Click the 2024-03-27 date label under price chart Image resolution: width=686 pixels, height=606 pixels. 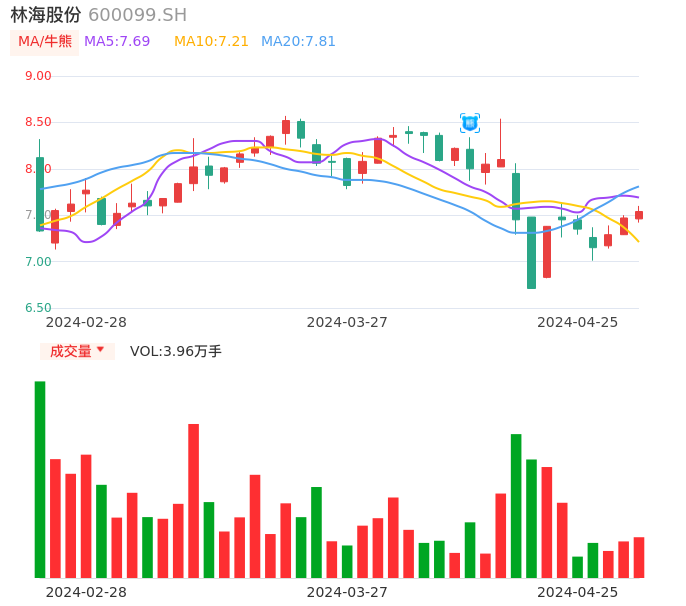pos(347,322)
